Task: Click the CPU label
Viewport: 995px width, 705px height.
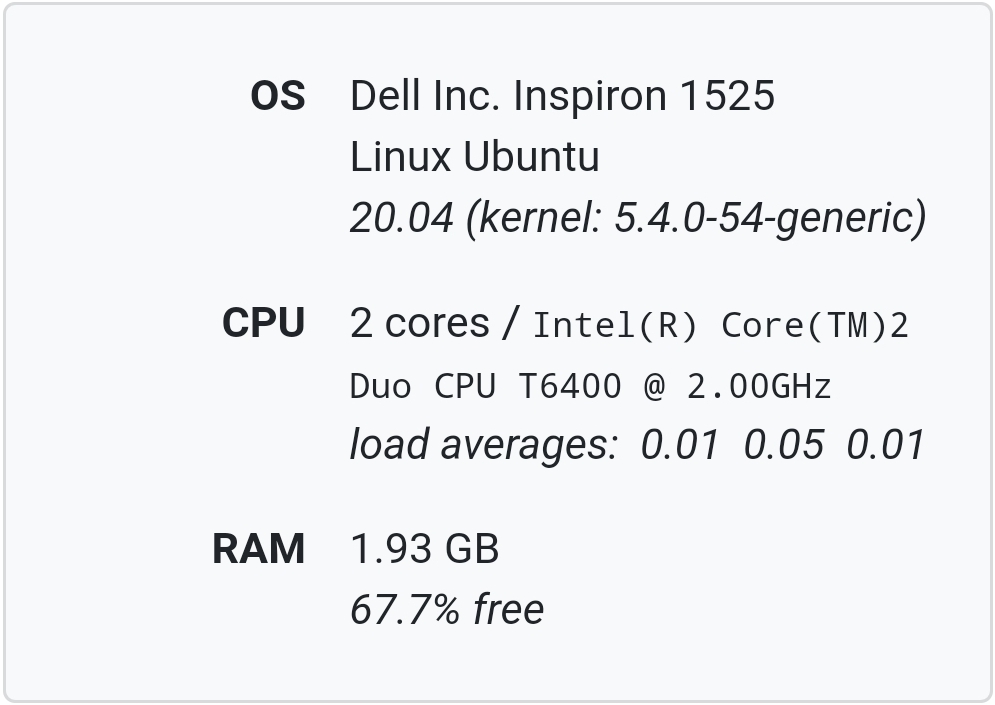Action: pos(263,324)
